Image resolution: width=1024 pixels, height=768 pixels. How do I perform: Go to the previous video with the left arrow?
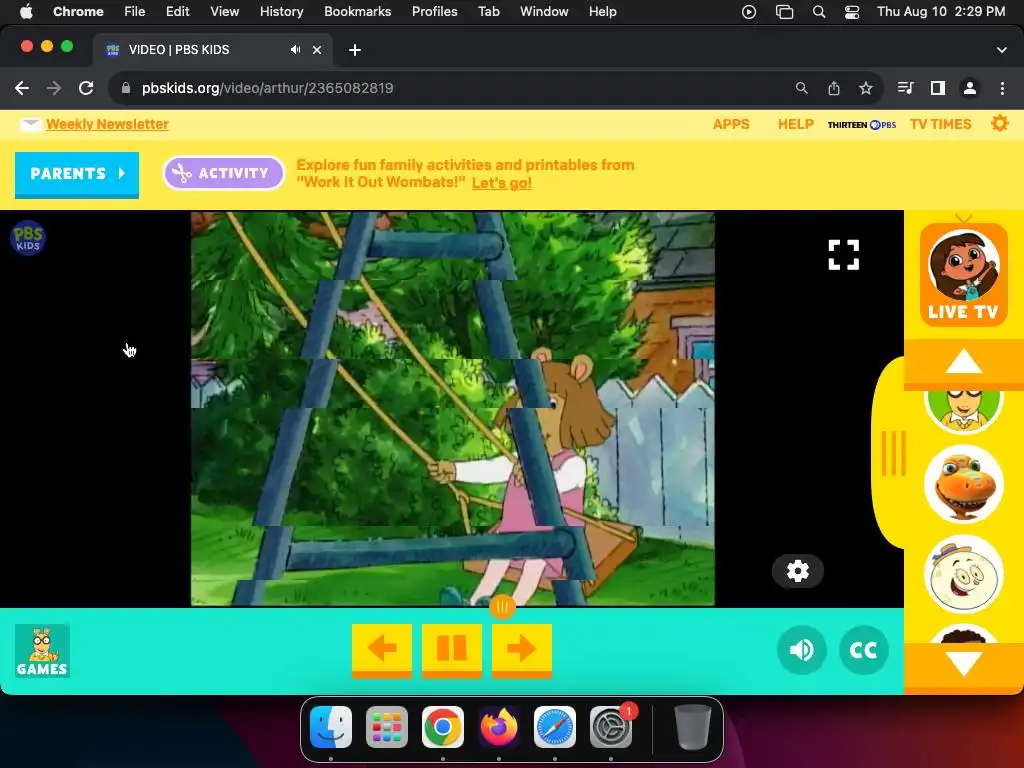pos(382,649)
